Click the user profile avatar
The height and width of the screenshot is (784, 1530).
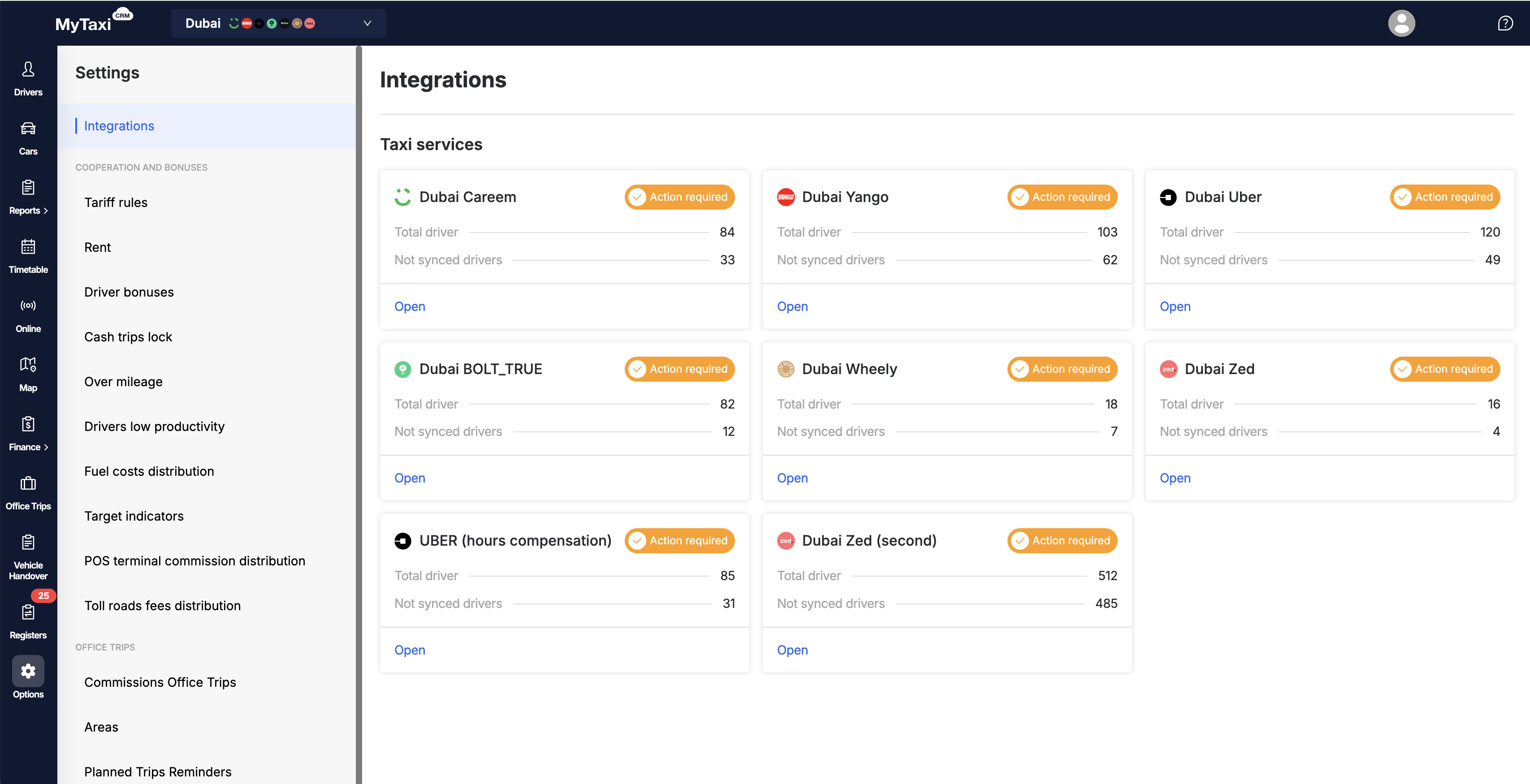pos(1401,23)
